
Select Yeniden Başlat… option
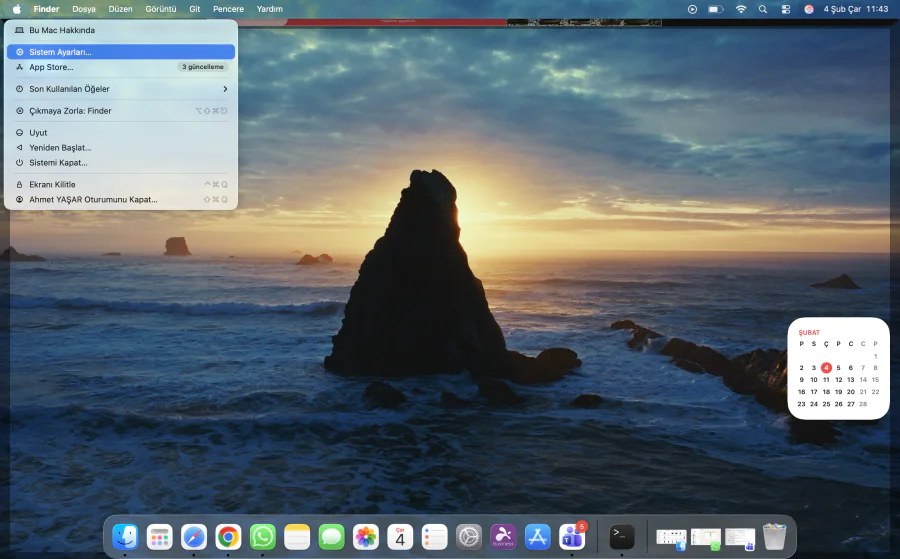point(121,147)
